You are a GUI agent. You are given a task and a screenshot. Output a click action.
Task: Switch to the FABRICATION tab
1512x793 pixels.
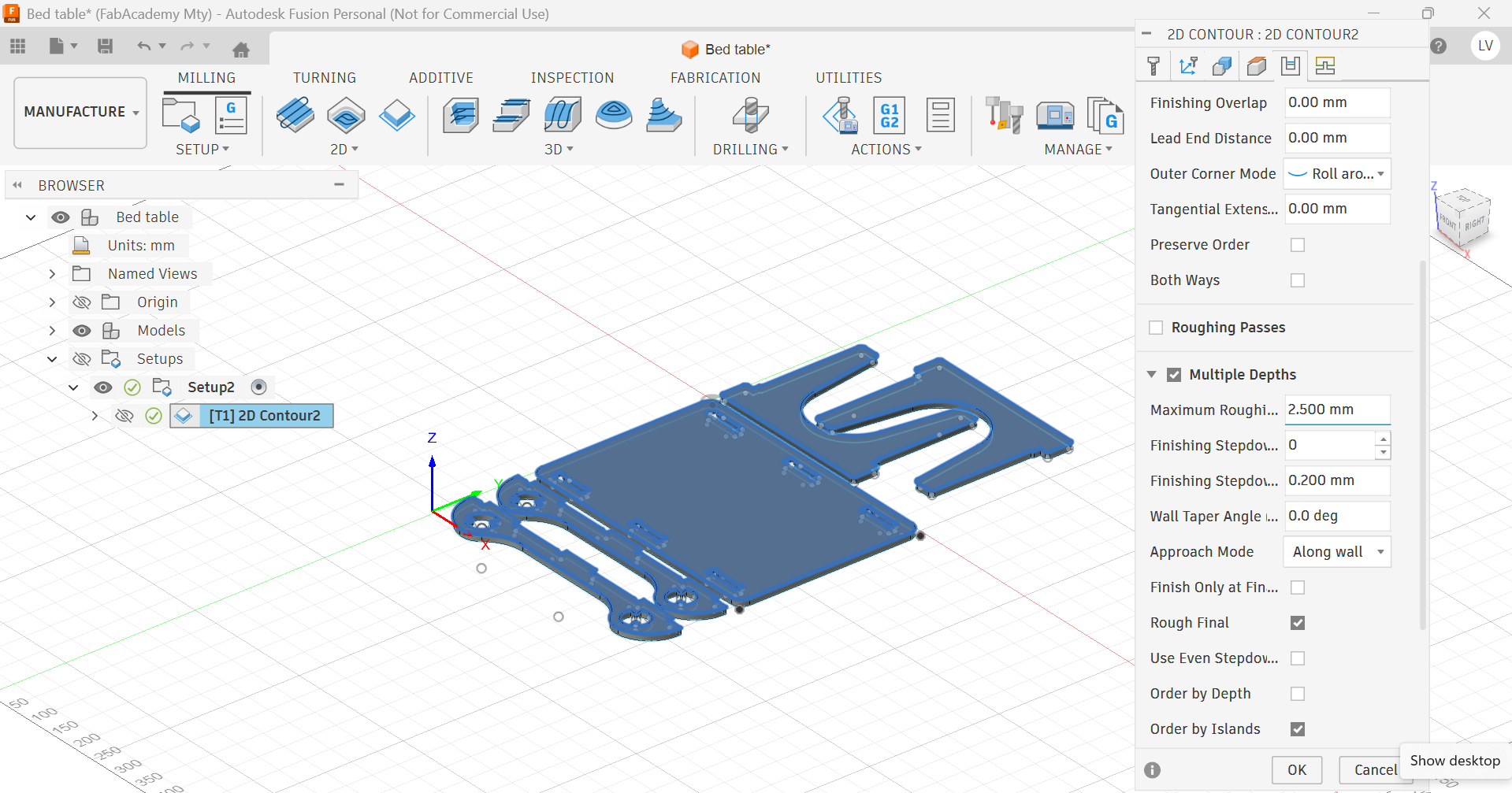coord(715,78)
